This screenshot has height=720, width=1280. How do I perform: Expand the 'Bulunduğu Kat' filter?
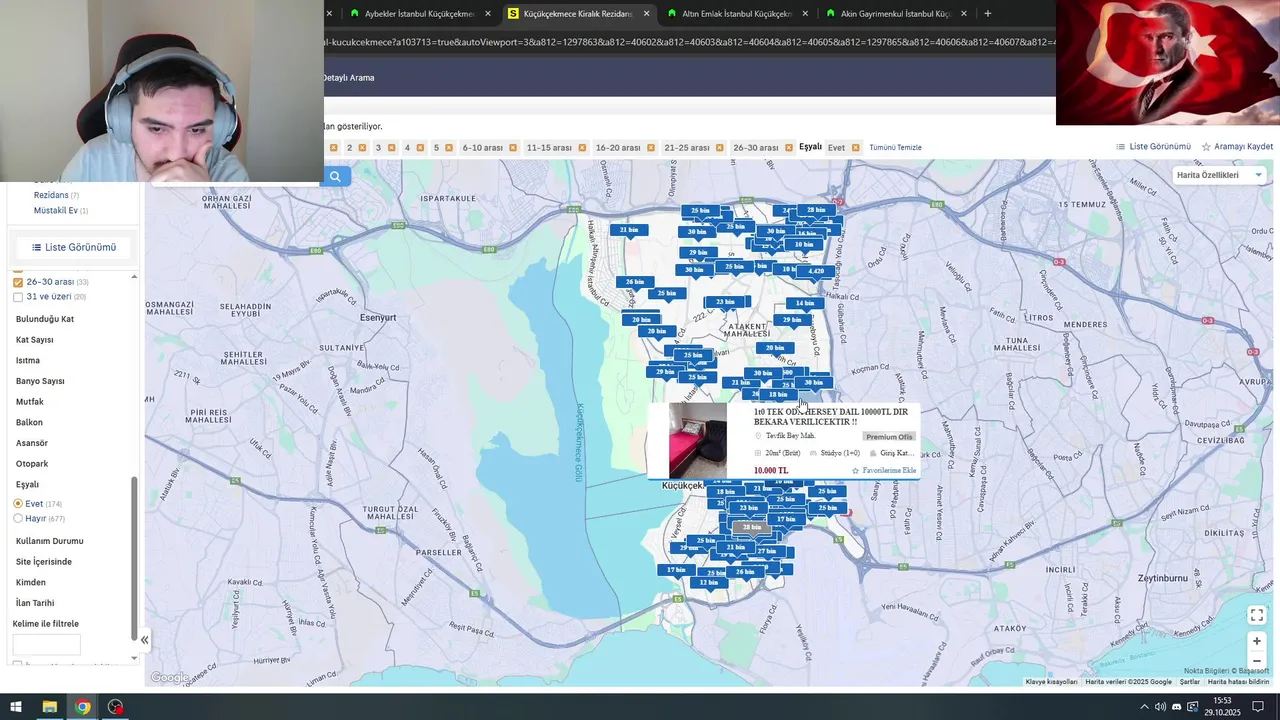[x=45, y=319]
